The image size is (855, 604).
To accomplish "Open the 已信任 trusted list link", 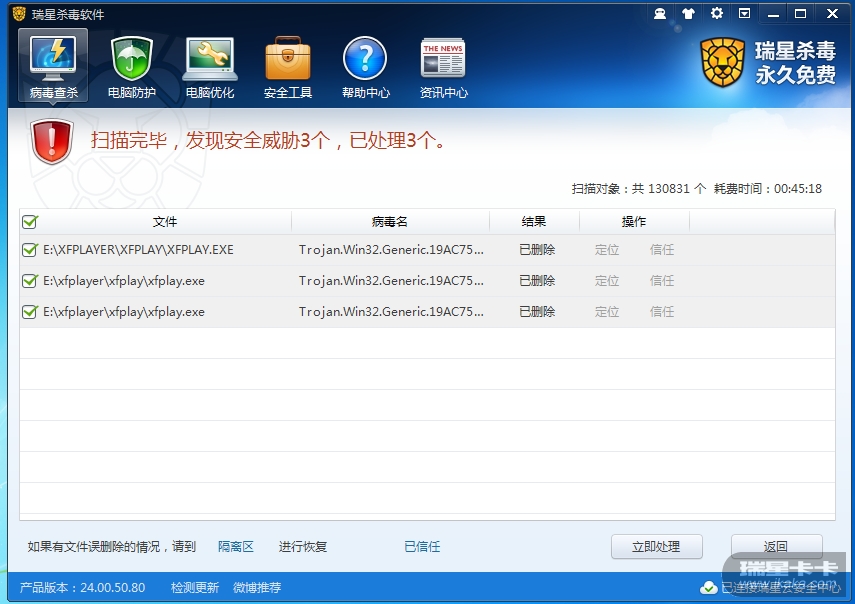I will pos(422,547).
